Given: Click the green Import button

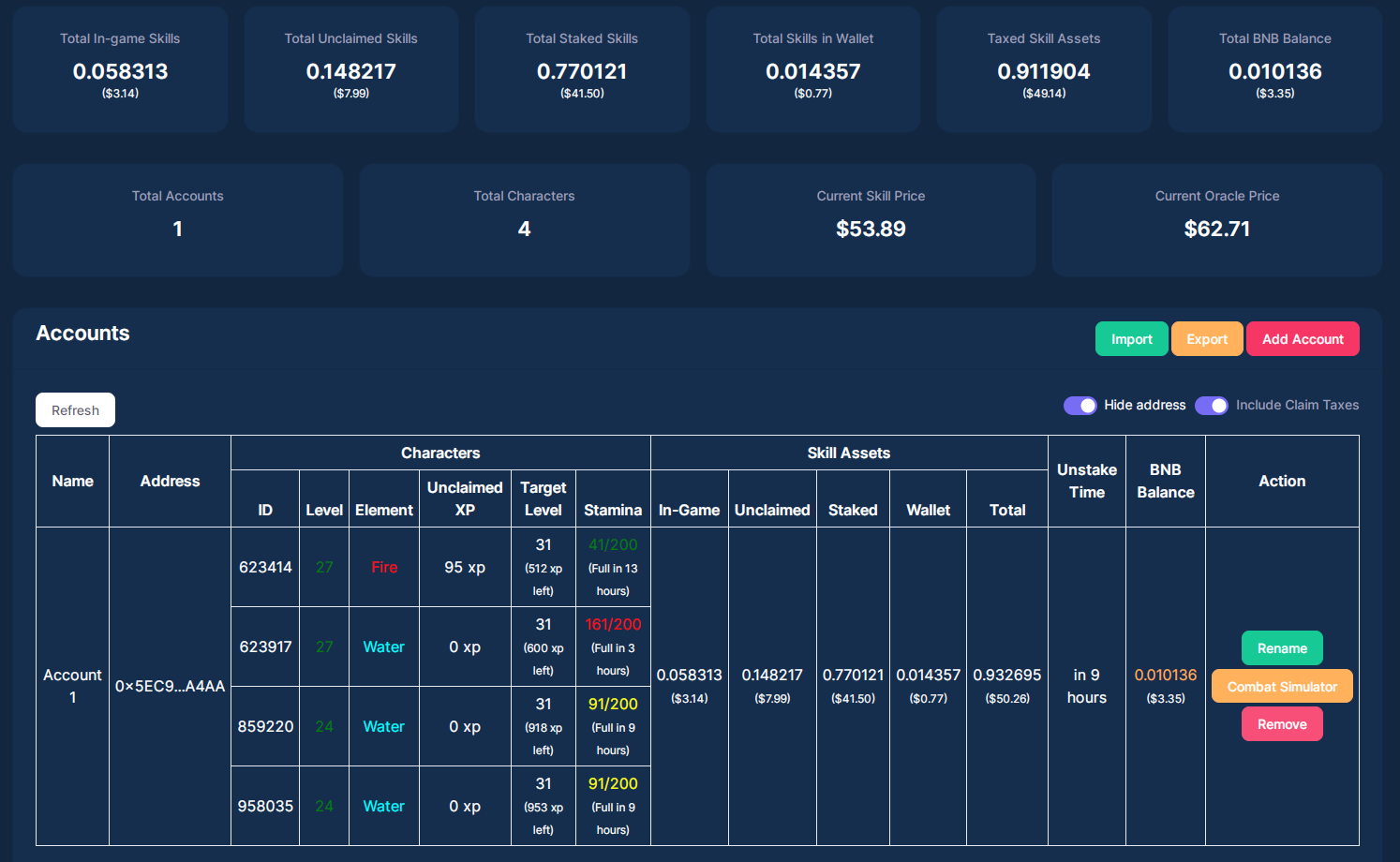Looking at the screenshot, I should (x=1131, y=339).
